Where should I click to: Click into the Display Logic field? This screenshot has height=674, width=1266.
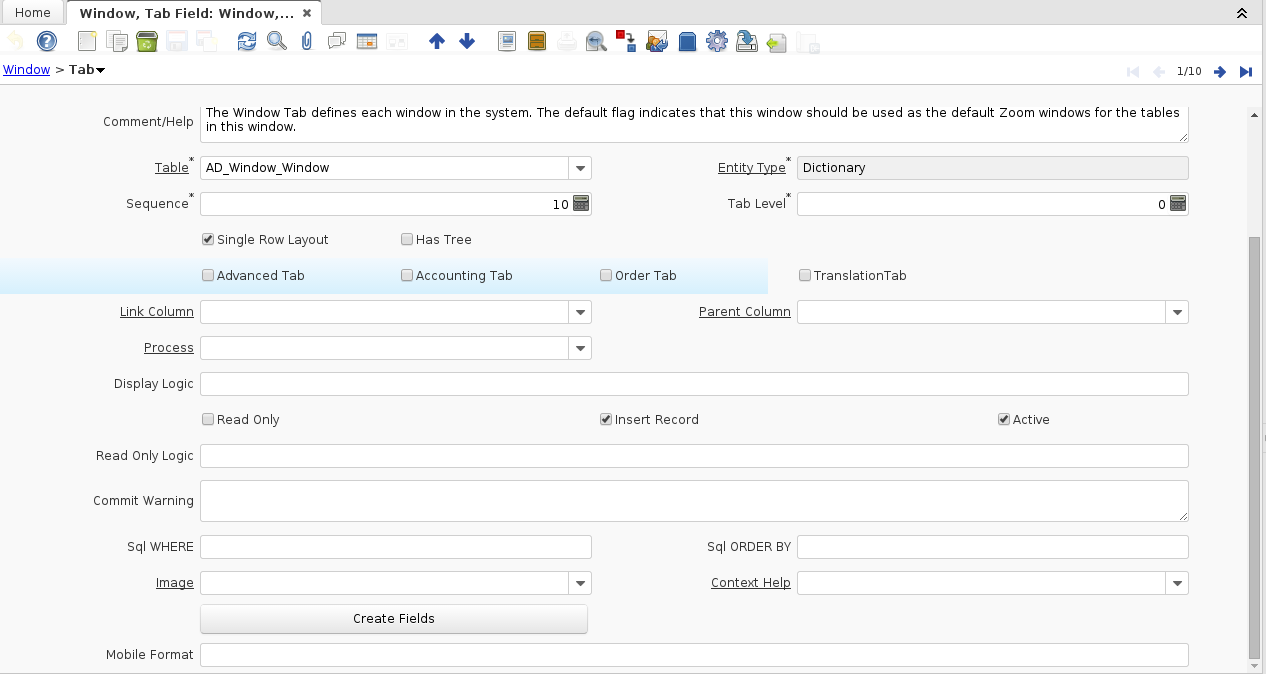pos(694,384)
